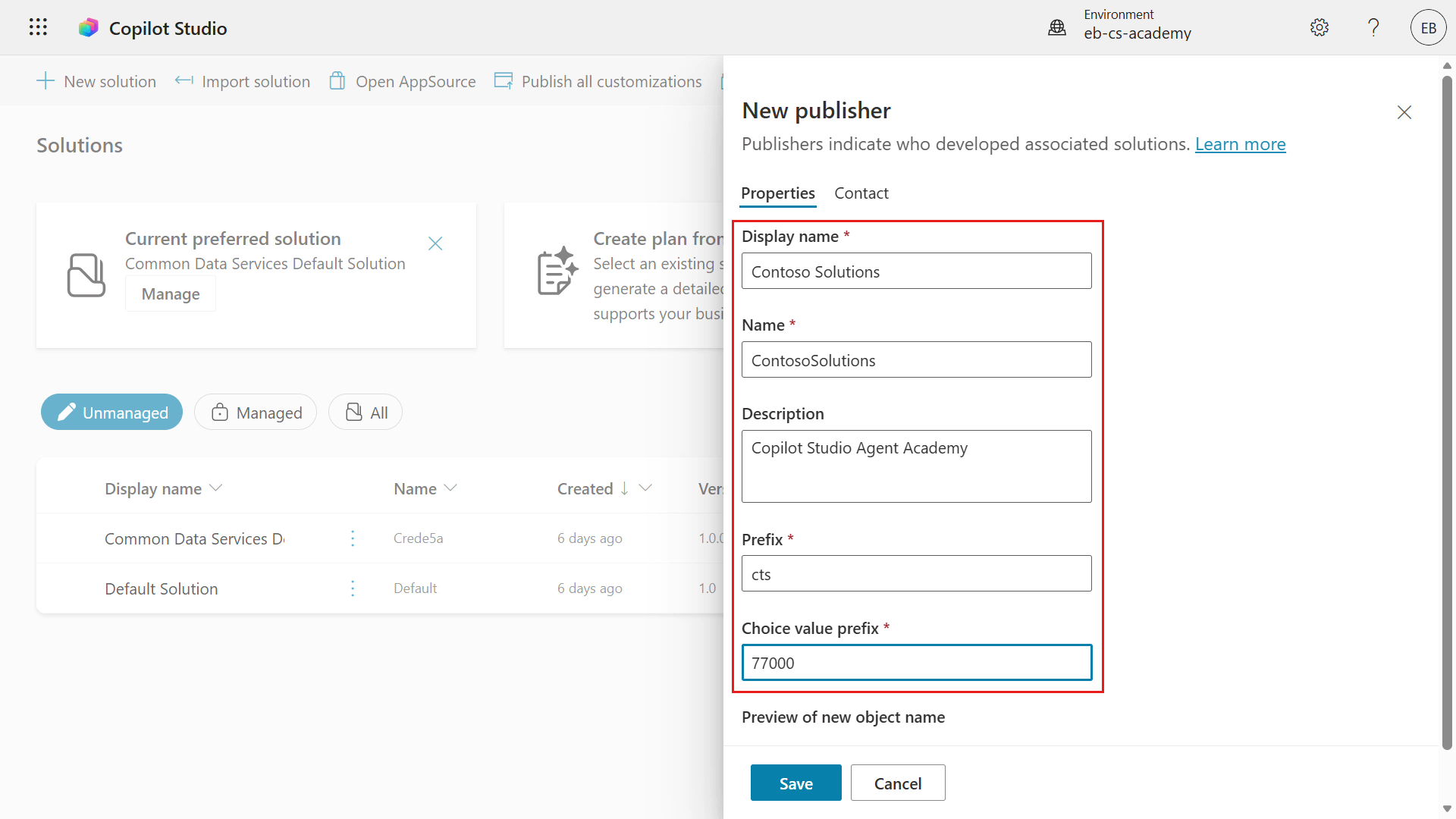Click the preferred solution card icon
The image size is (1456, 819).
(x=86, y=275)
